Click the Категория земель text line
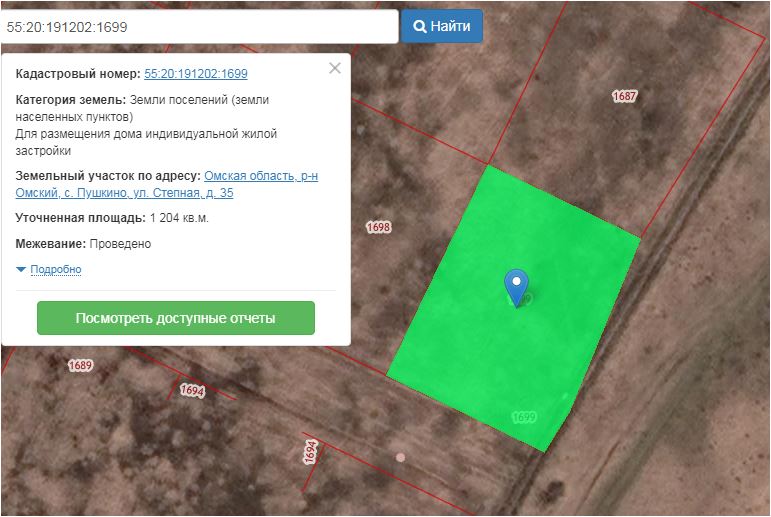This screenshot has height=517, width=771. (142, 100)
